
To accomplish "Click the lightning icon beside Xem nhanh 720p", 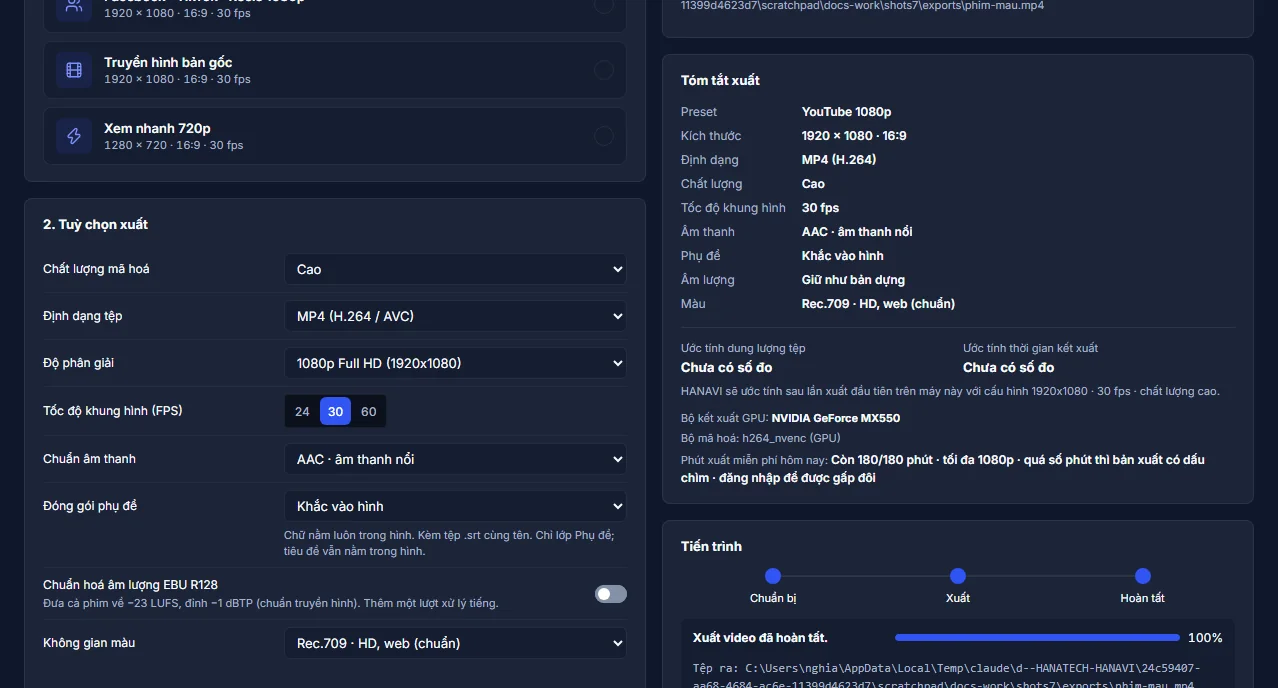I will (74, 136).
